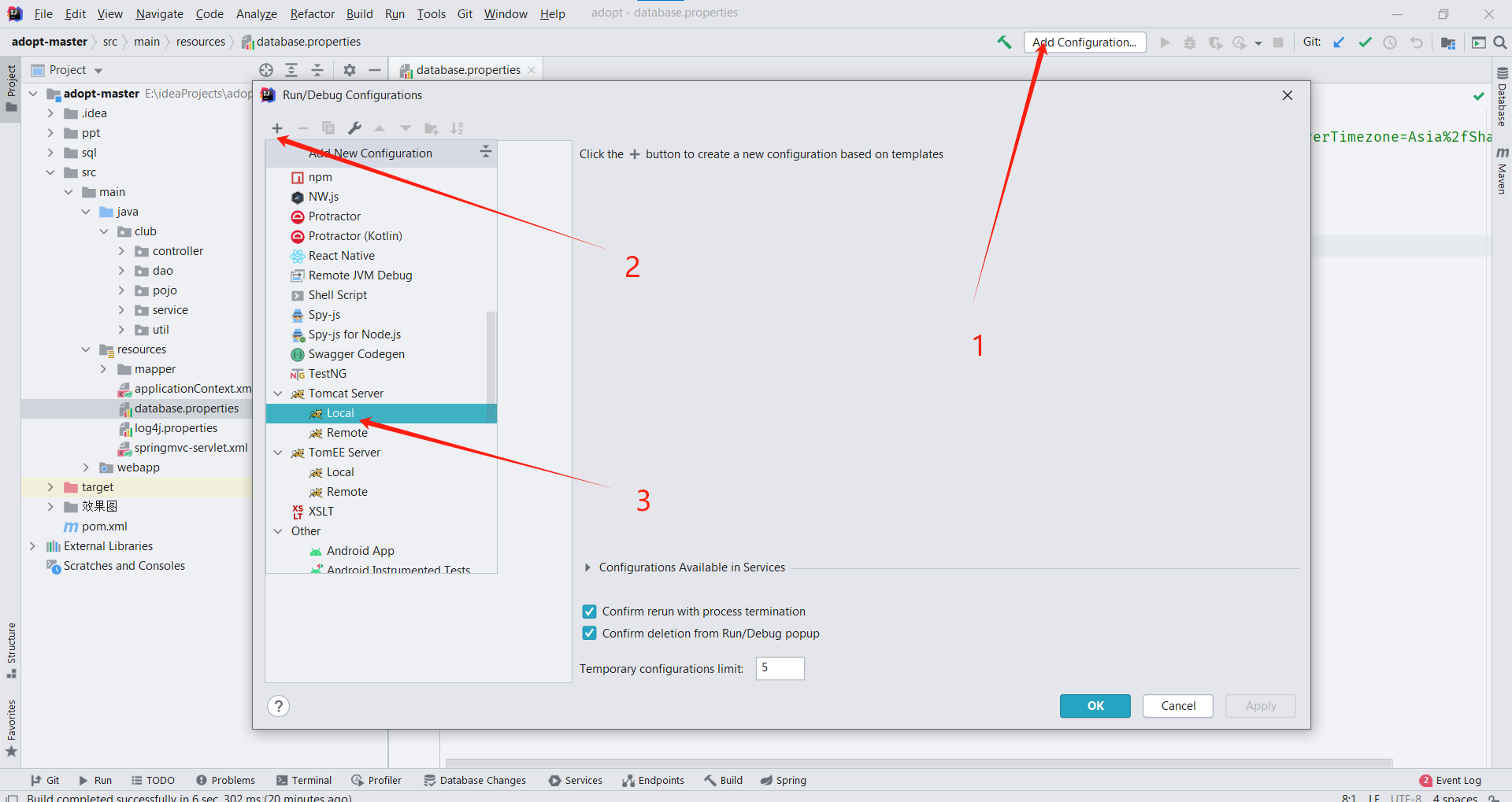Click the Create New Folder icon in dialog

coord(431,128)
